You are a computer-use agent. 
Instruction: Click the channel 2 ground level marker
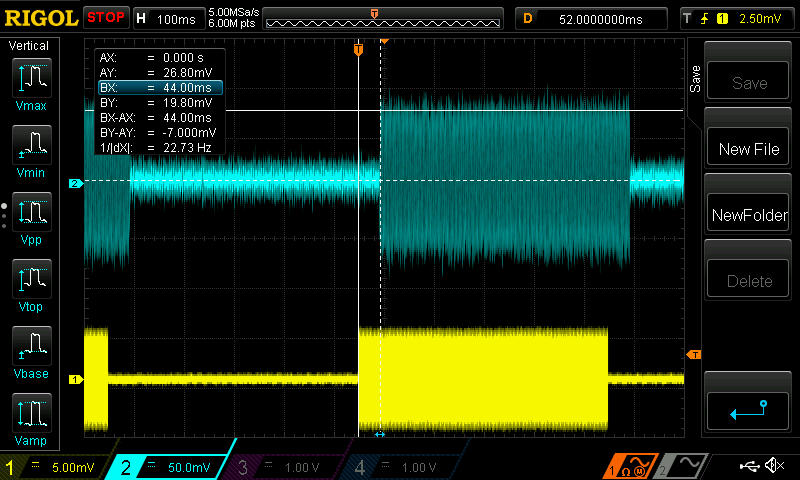(74, 183)
